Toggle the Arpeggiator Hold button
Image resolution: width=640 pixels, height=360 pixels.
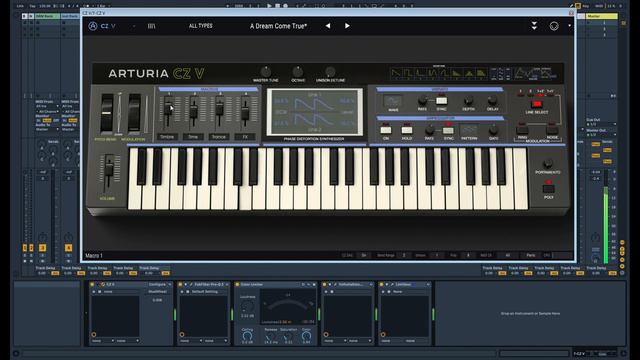pos(407,130)
